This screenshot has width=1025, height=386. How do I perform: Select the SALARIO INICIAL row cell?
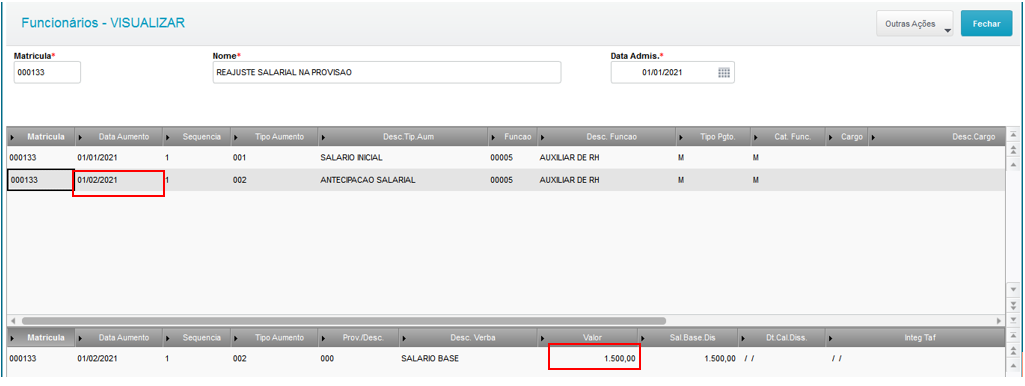pyautogui.click(x=351, y=158)
